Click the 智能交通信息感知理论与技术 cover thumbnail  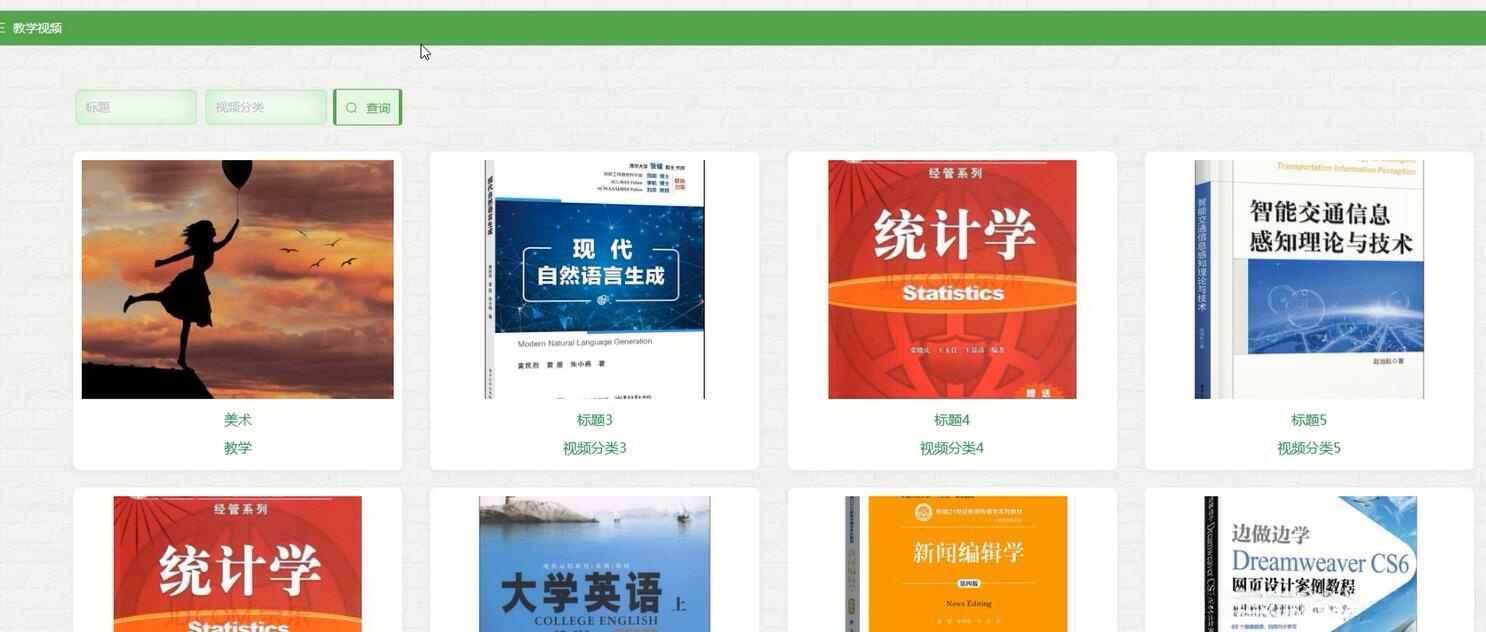(x=1309, y=279)
